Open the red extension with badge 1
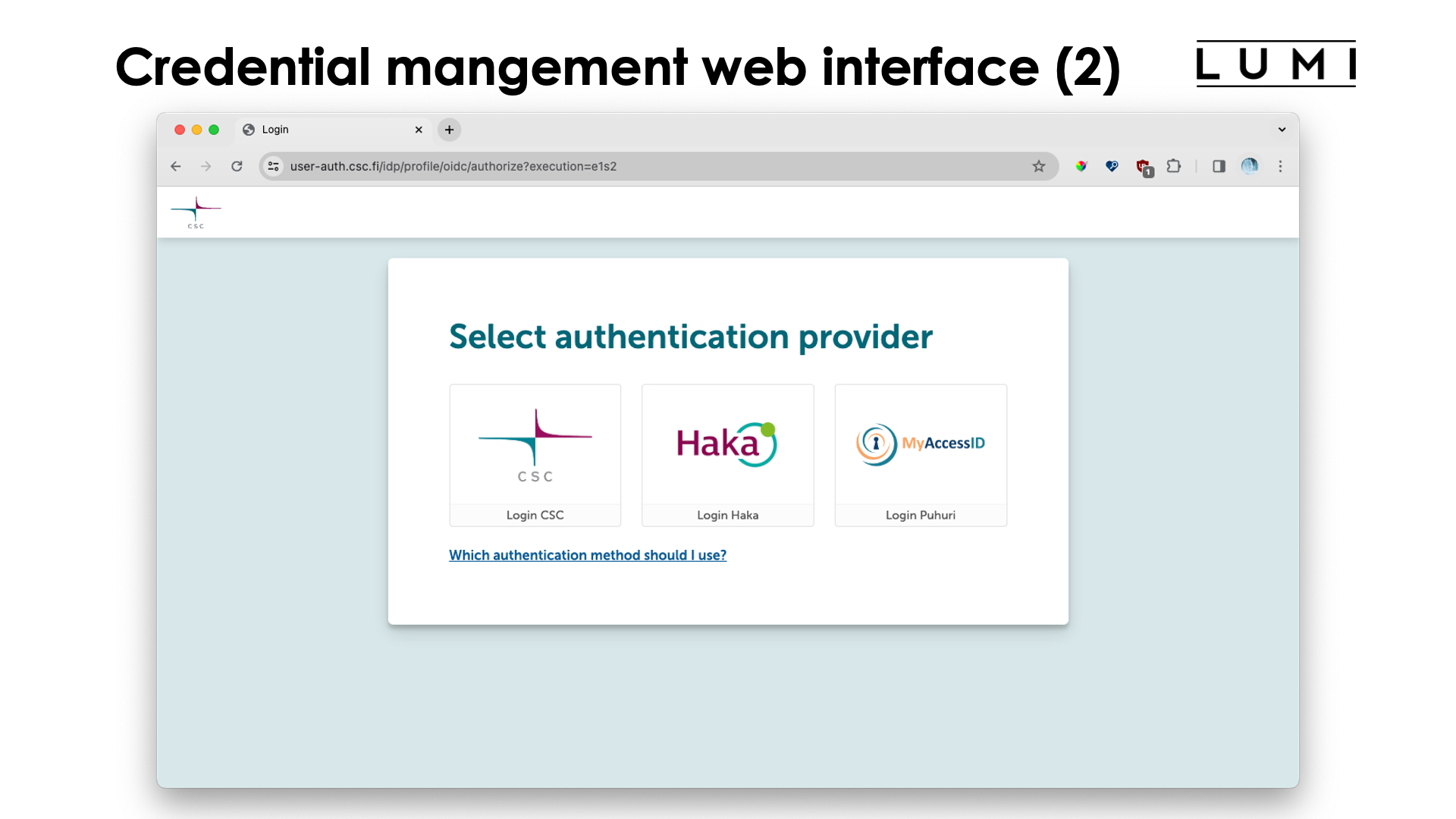This screenshot has height=819, width=1456. 1144,168
